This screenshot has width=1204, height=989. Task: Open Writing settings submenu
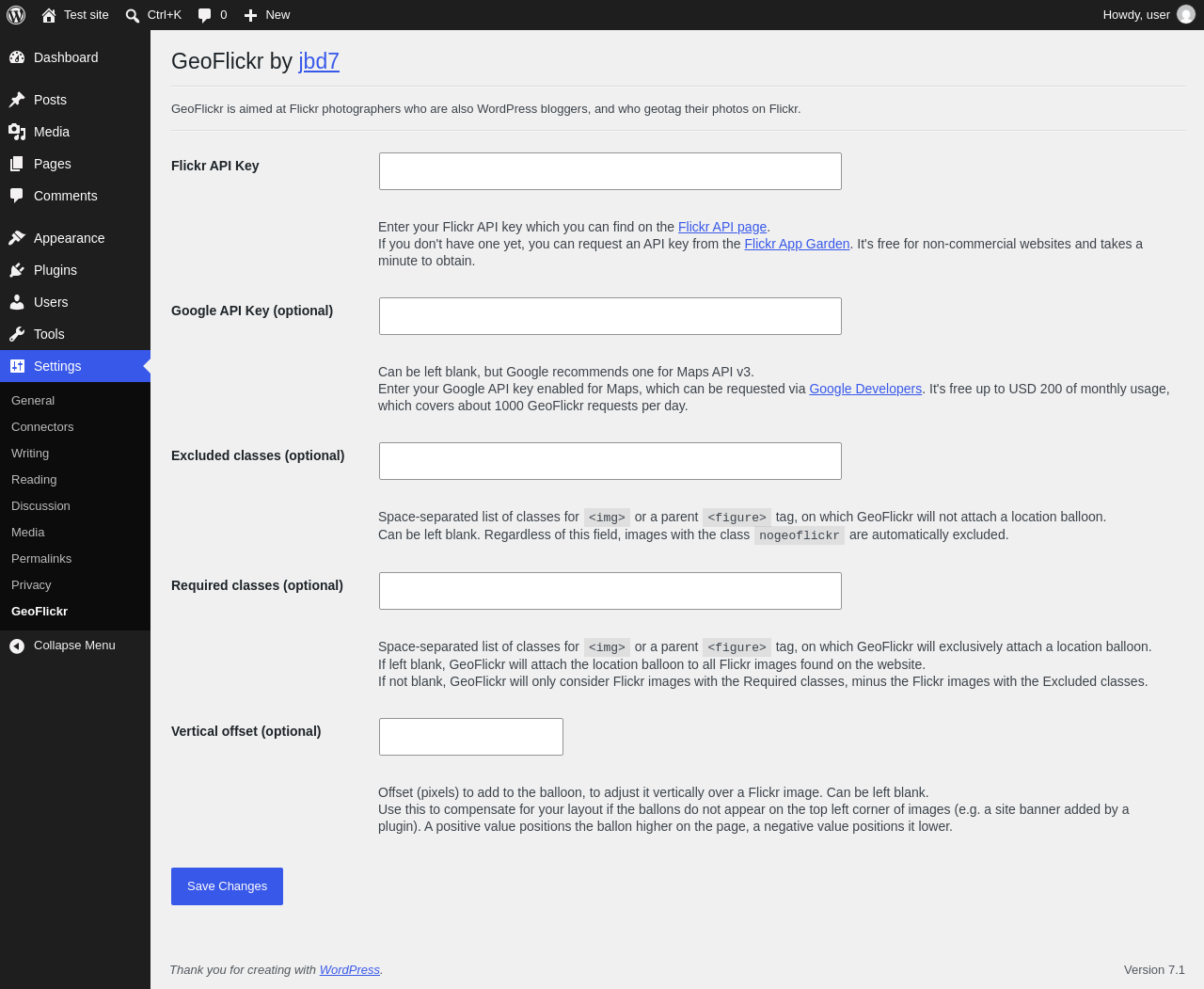[x=30, y=454]
